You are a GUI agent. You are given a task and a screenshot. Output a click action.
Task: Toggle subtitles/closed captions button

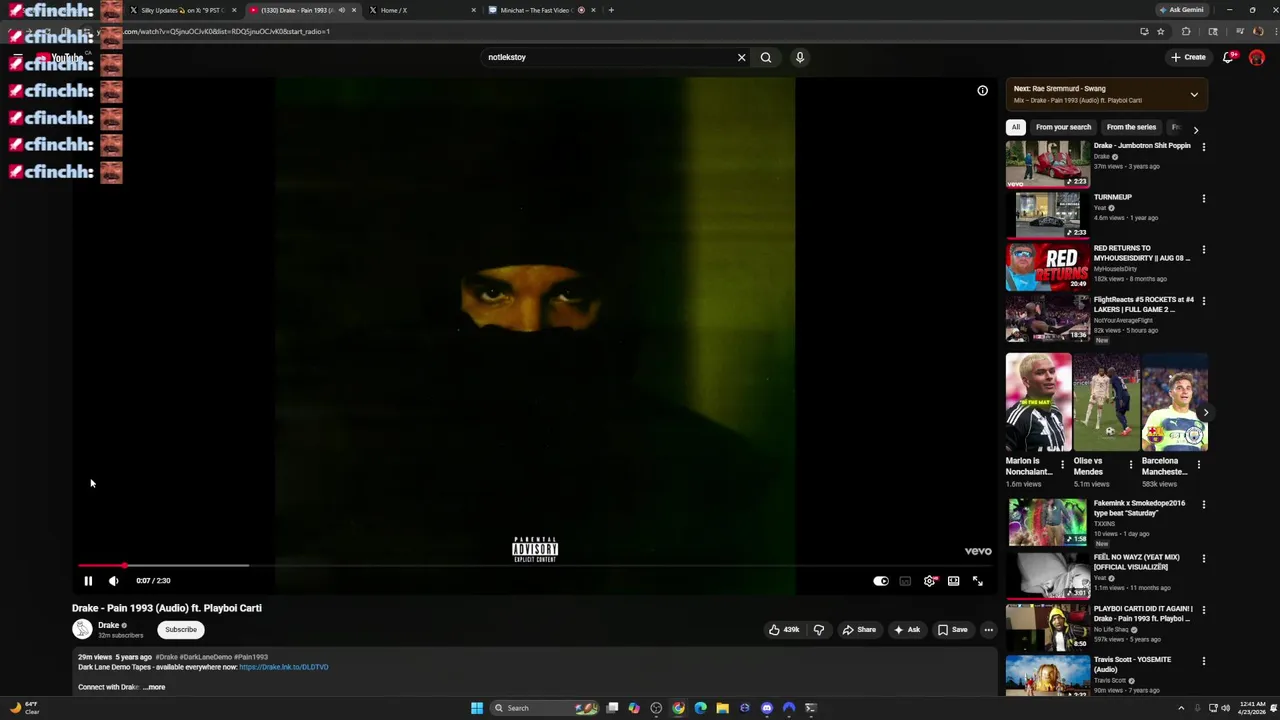point(905,581)
